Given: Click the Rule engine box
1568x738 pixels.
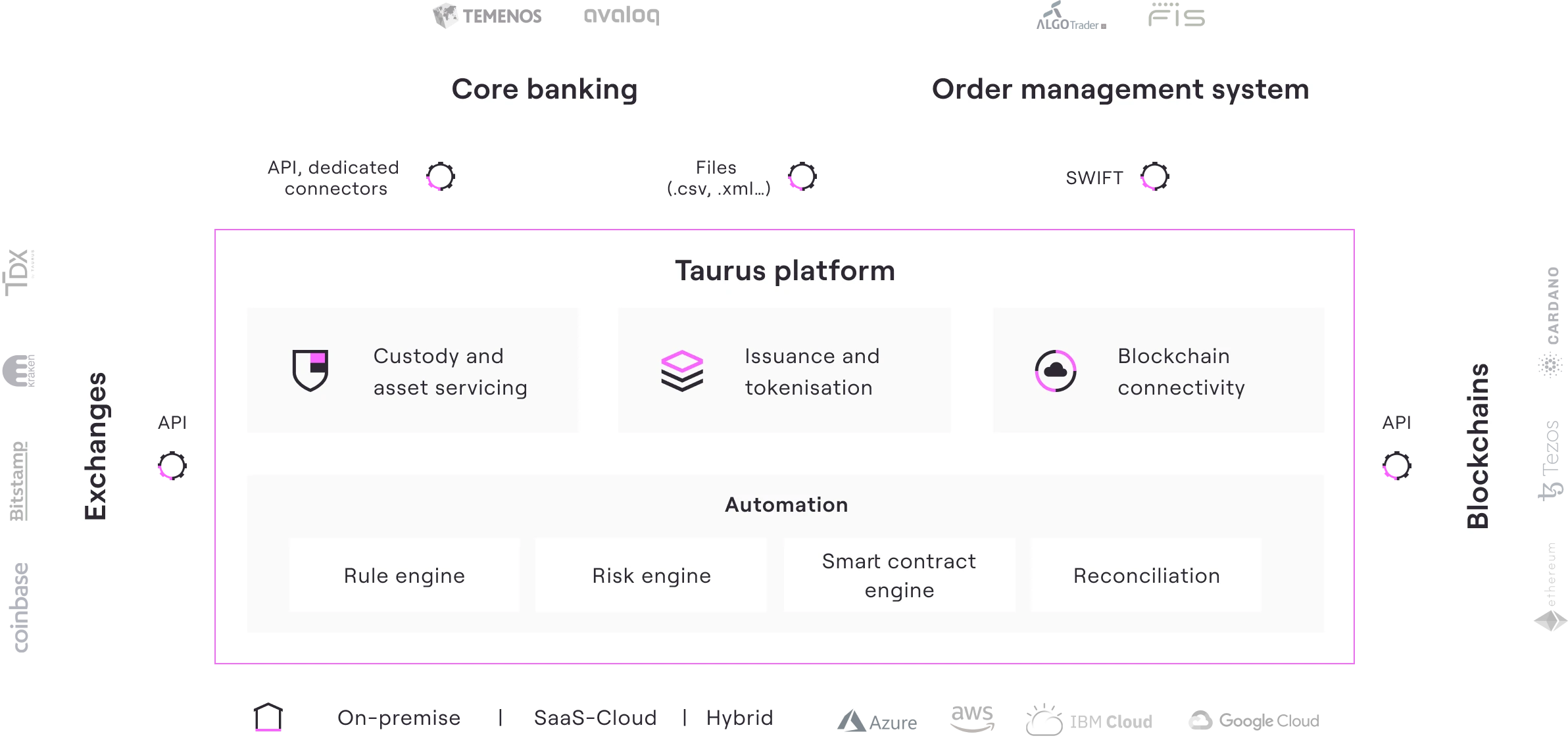Looking at the screenshot, I should click(404, 576).
